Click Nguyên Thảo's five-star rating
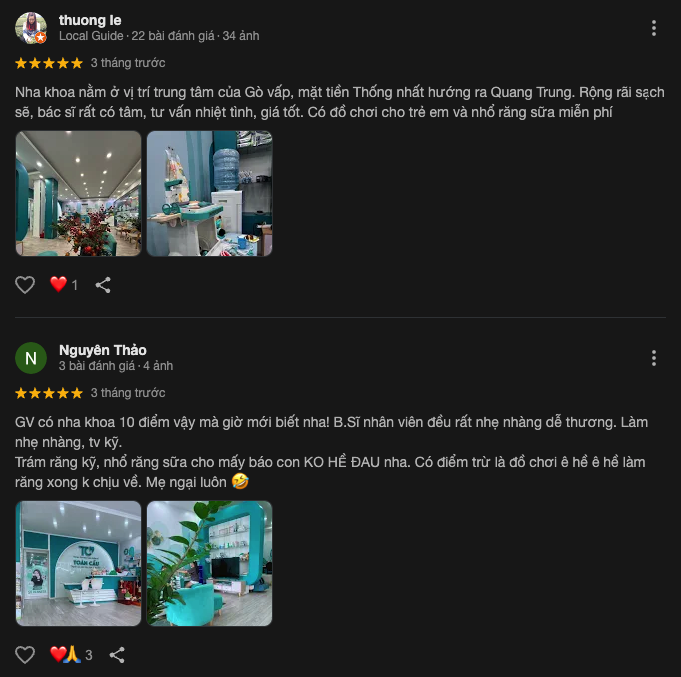 tap(49, 393)
